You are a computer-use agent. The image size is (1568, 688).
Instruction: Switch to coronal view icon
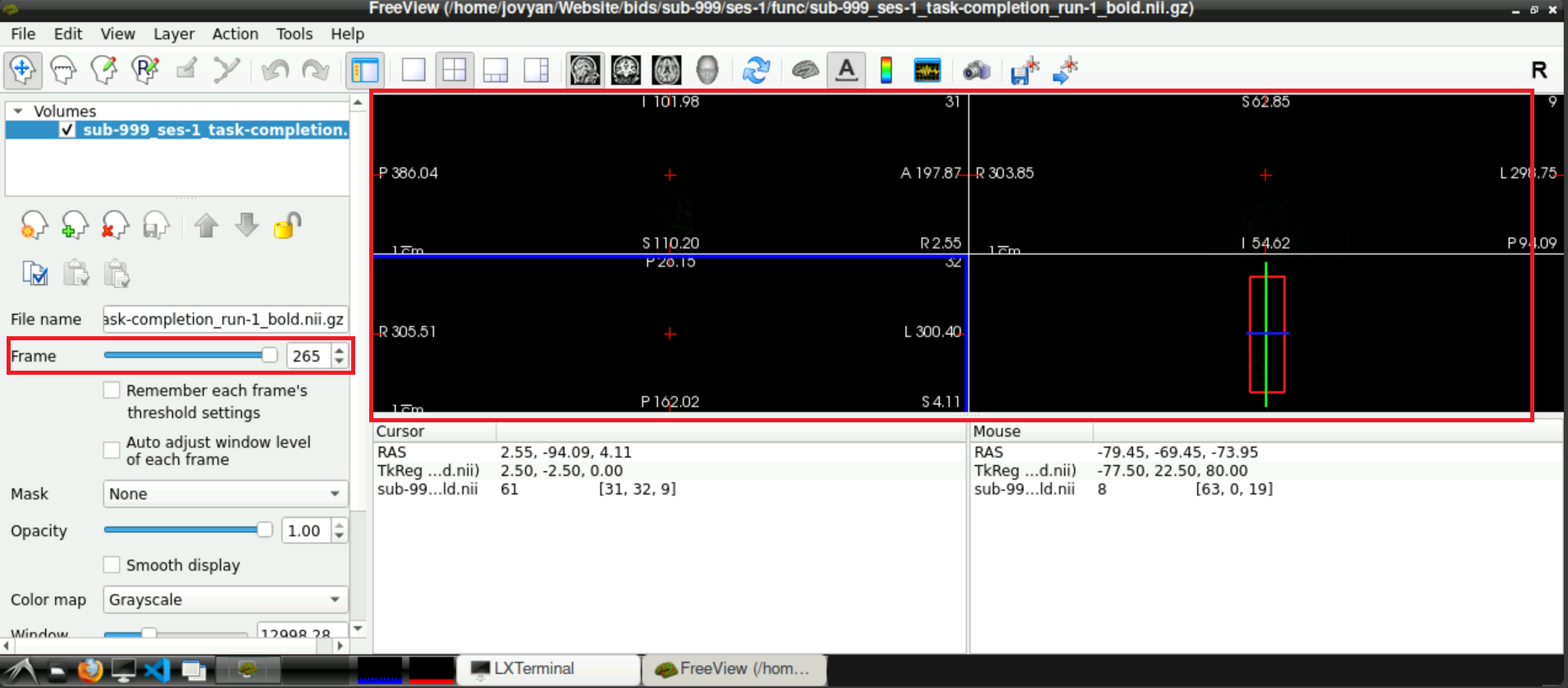pyautogui.click(x=626, y=71)
